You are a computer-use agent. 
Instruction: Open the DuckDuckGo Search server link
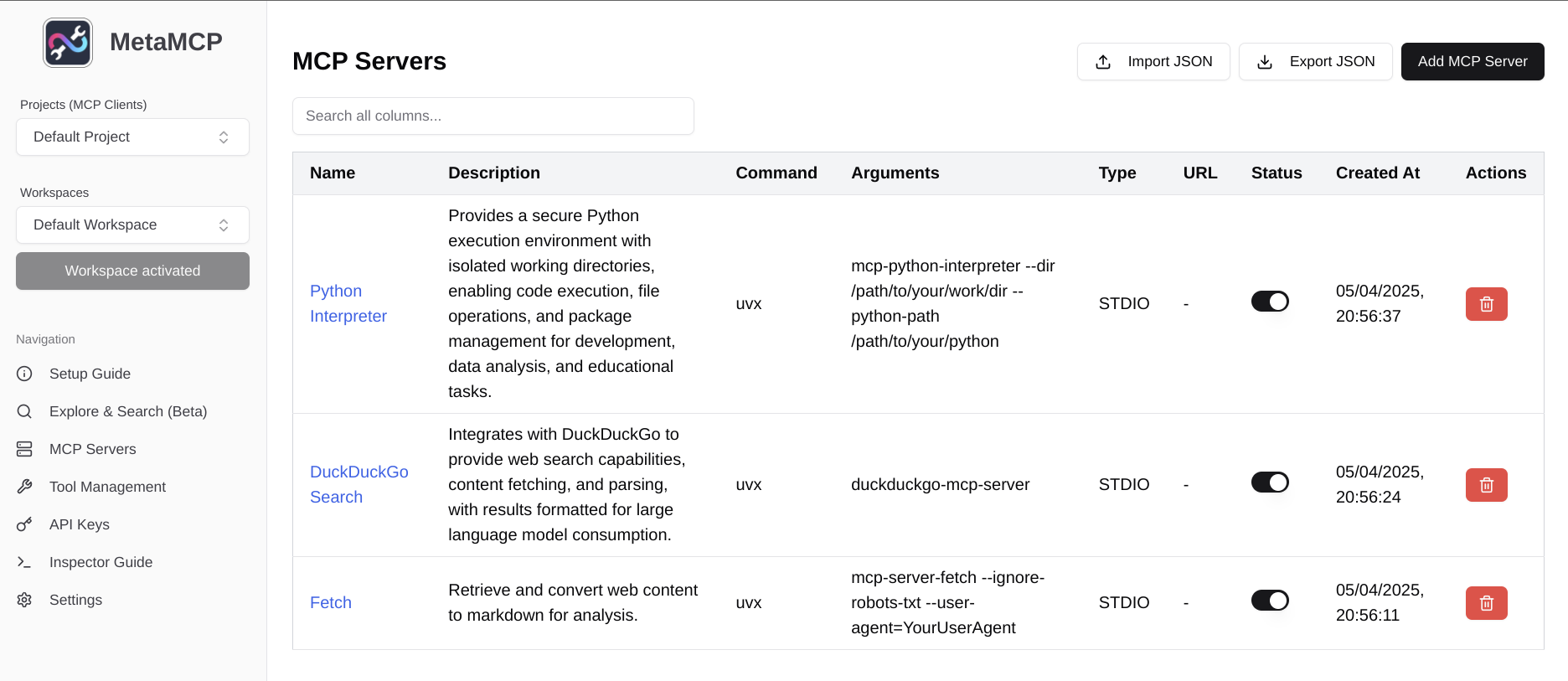359,485
